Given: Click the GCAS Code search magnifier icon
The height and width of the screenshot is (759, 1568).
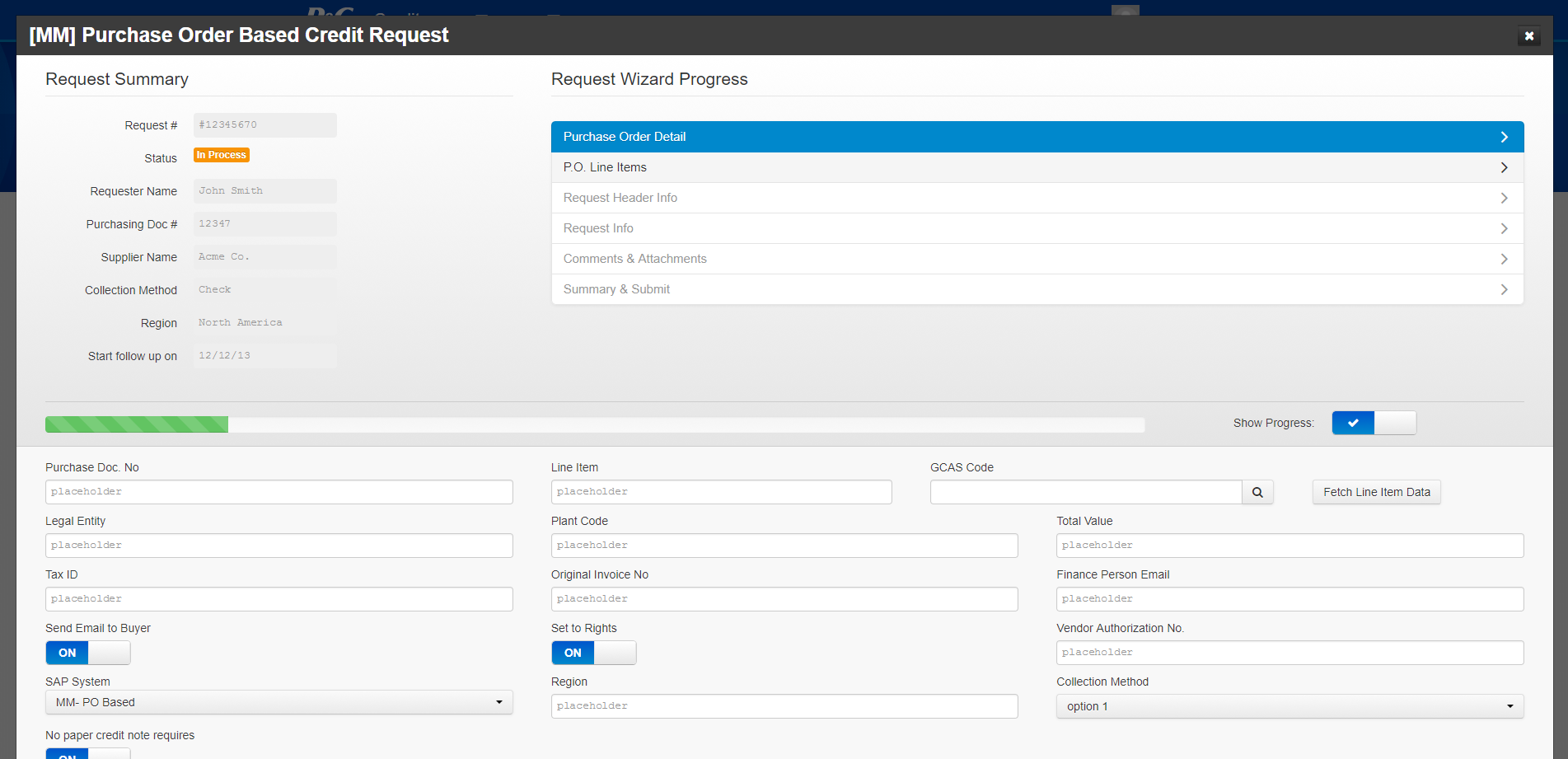Looking at the screenshot, I should tap(1257, 492).
